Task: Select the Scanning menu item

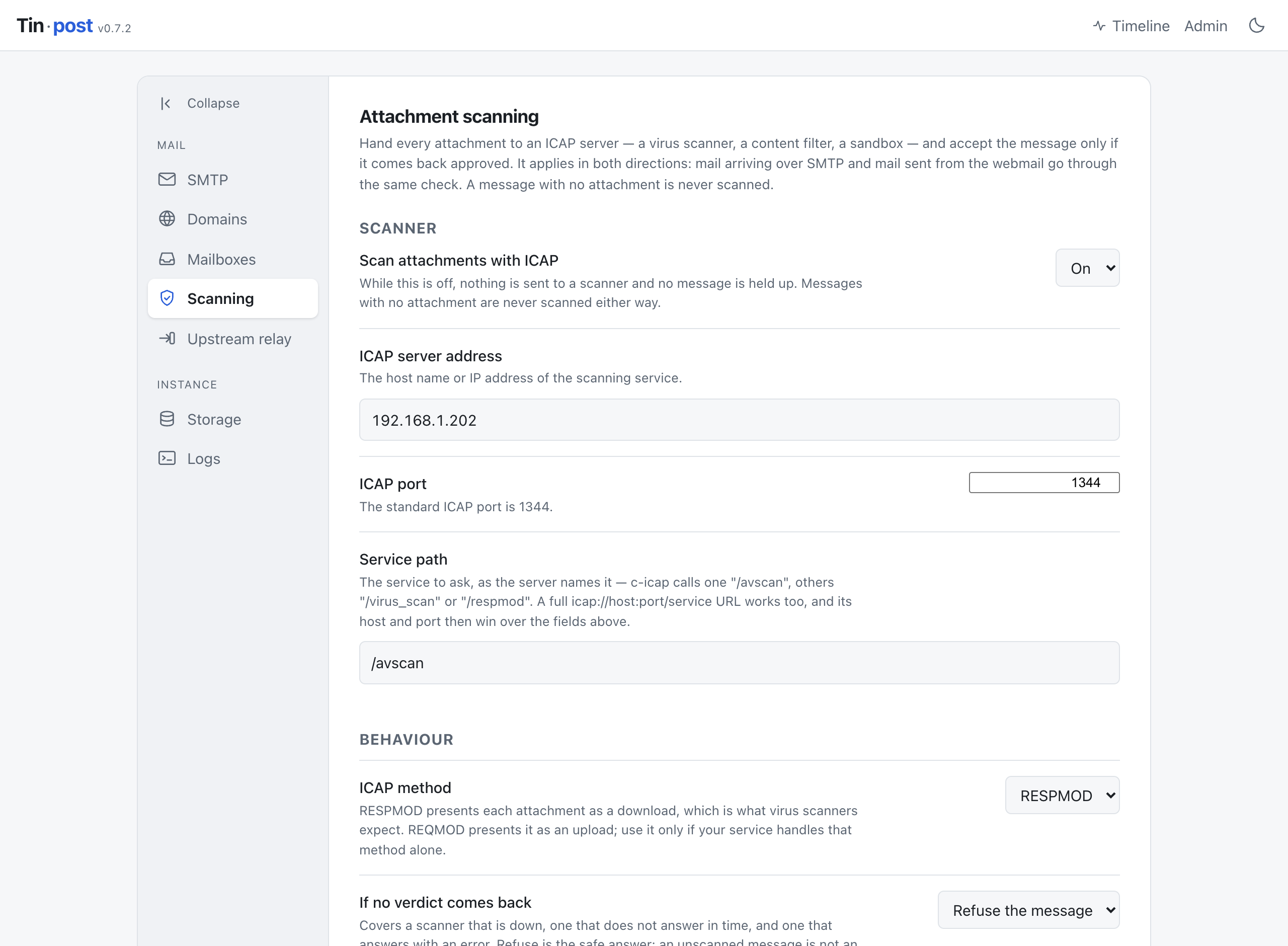Action: [x=232, y=298]
